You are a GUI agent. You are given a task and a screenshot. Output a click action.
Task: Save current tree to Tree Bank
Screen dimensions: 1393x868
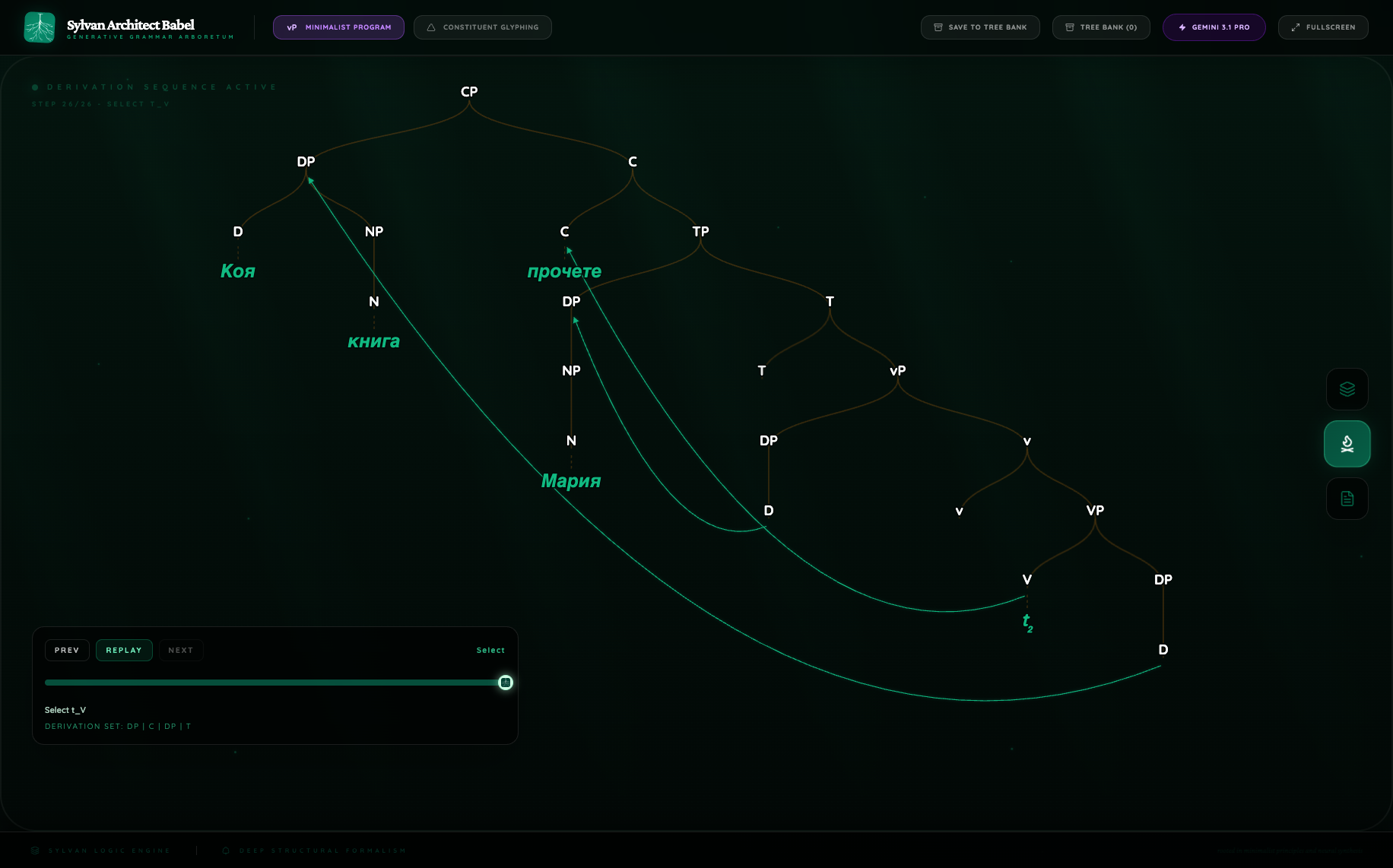click(x=979, y=27)
